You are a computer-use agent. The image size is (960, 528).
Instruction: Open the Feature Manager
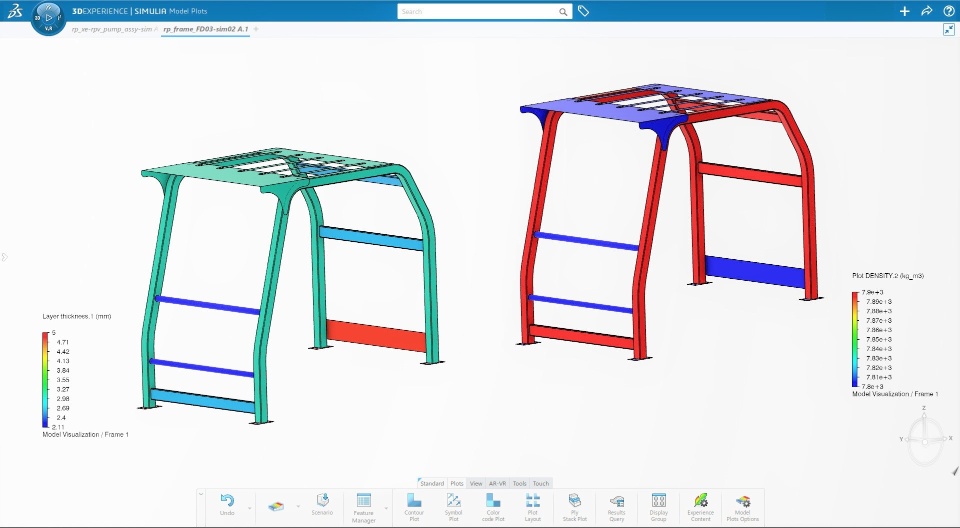[364, 508]
